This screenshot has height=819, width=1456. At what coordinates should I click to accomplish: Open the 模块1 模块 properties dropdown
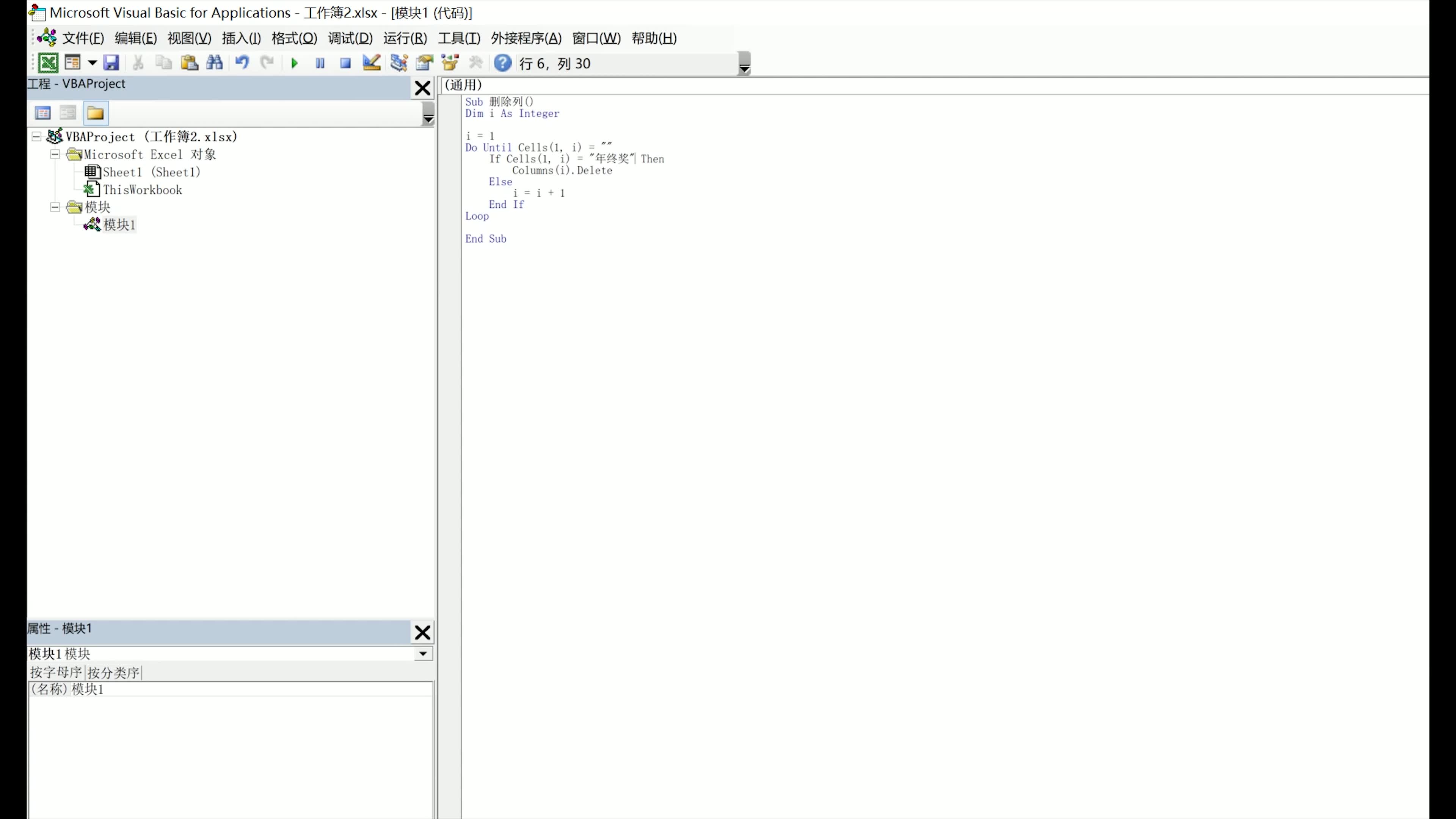(x=422, y=654)
